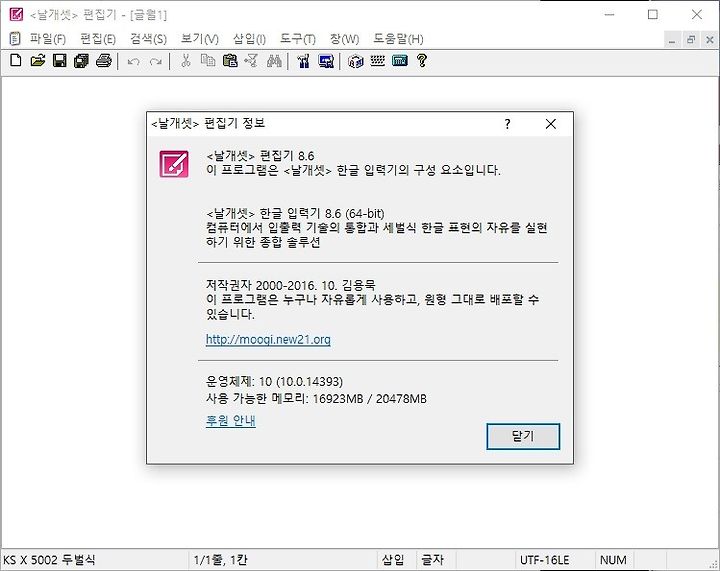Click the pink editor icon in the title bar

pos(16,15)
